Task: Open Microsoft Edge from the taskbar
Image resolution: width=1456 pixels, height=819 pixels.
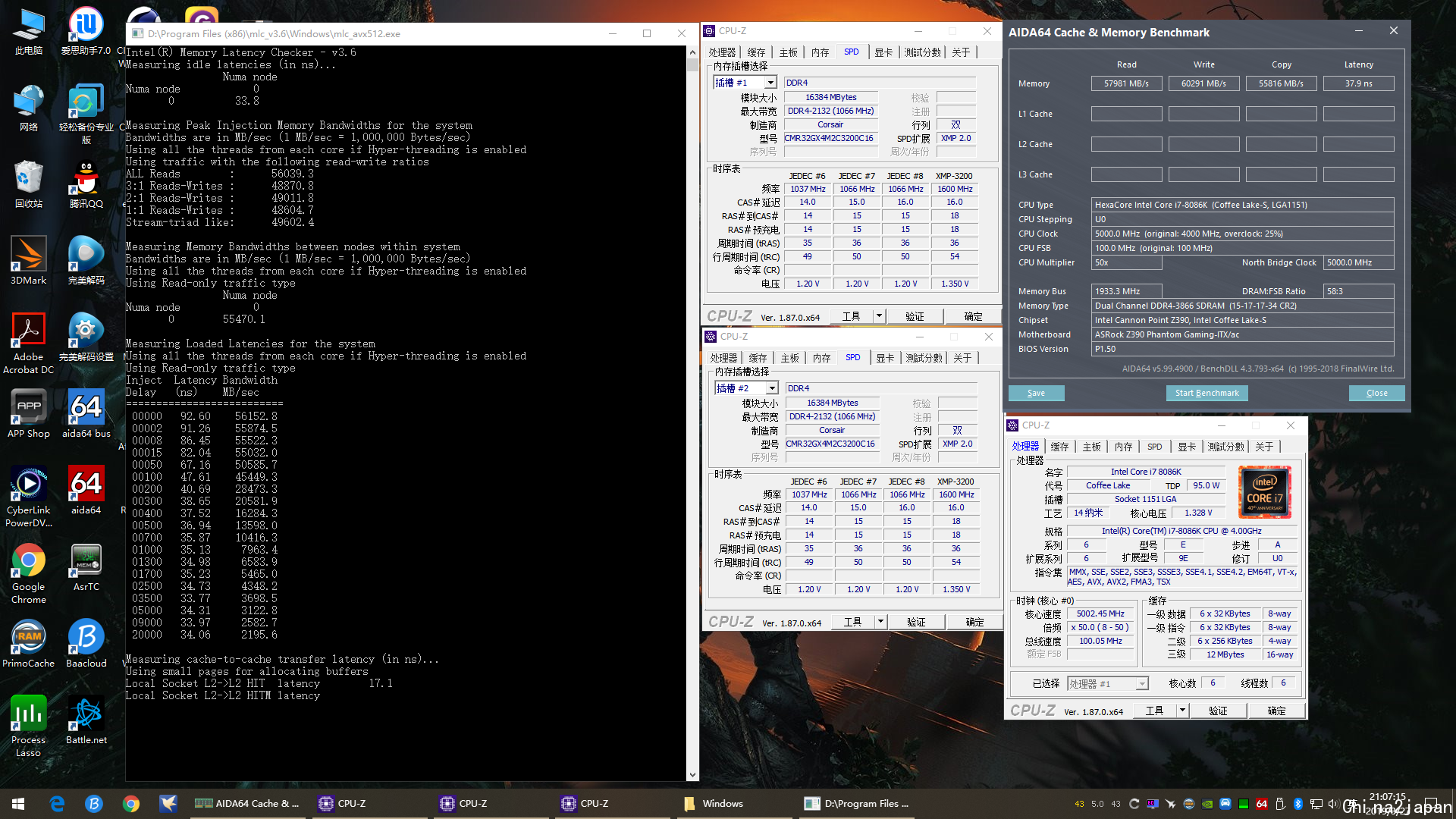Action: (x=57, y=804)
